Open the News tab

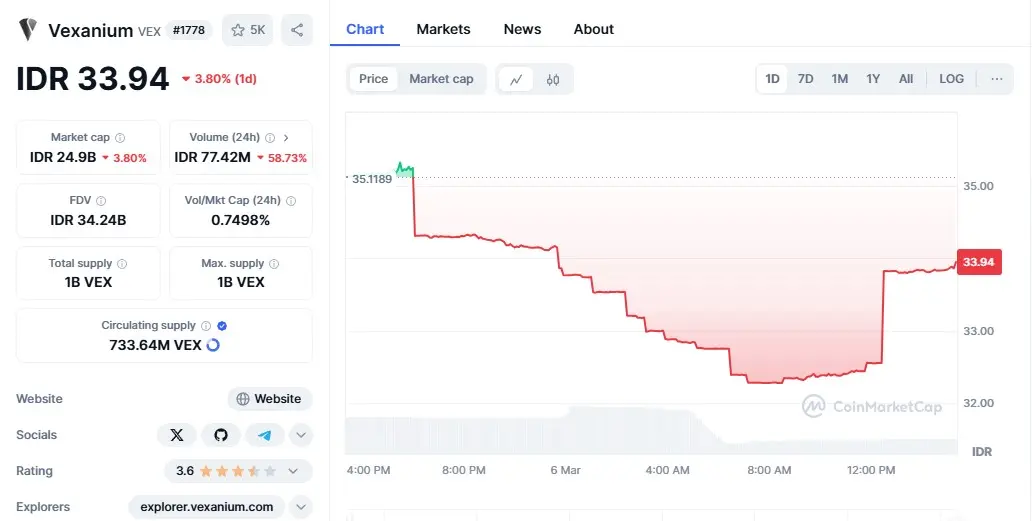(x=523, y=30)
